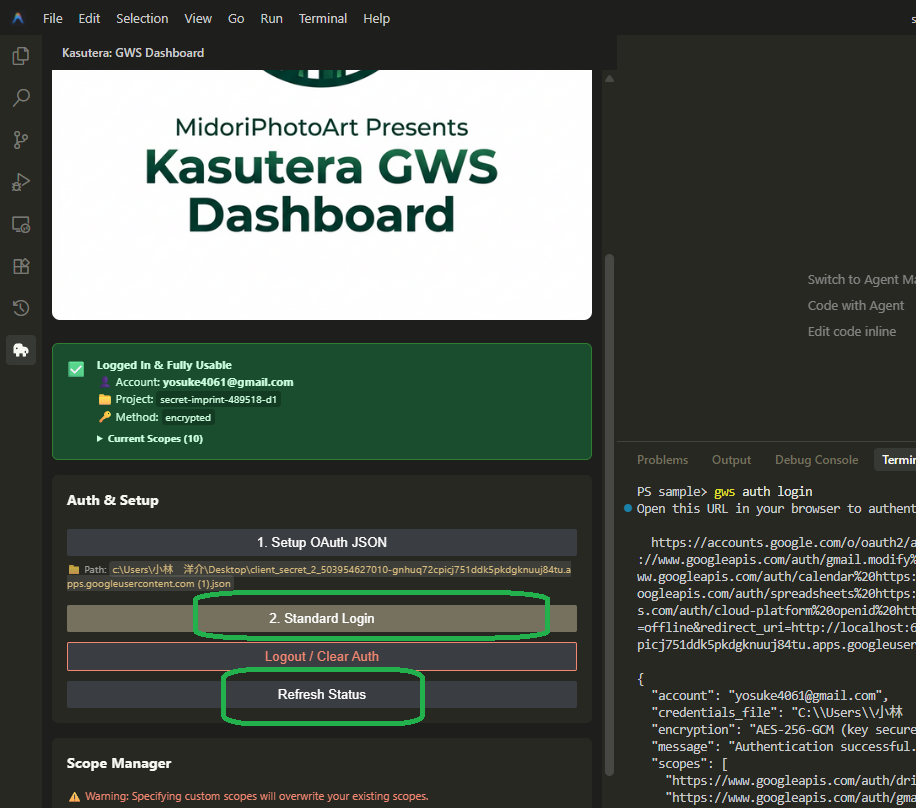The height and width of the screenshot is (808, 916).
Task: Click Refresh Status
Action: 321,694
